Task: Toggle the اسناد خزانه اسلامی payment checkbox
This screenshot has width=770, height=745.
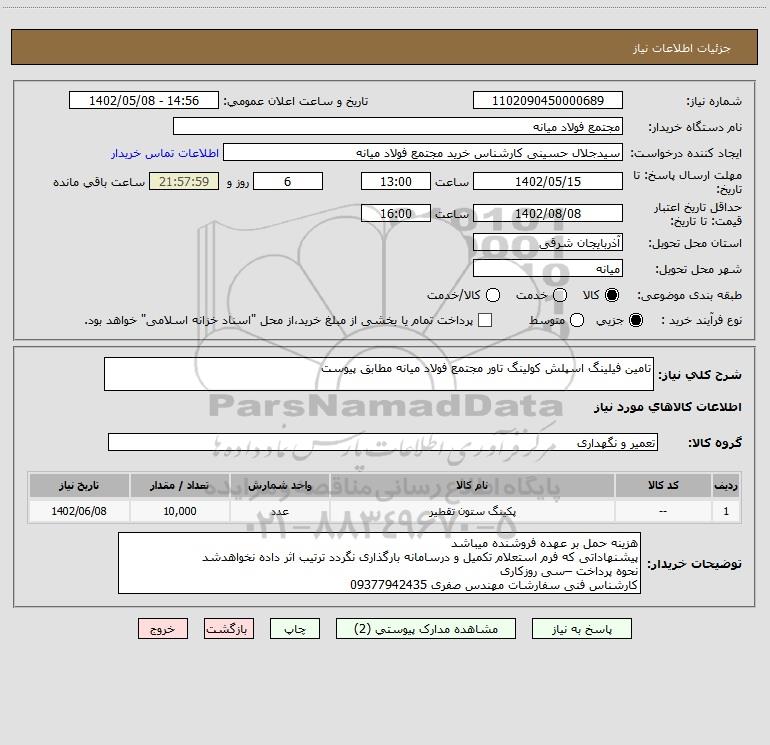Action: click(485, 320)
